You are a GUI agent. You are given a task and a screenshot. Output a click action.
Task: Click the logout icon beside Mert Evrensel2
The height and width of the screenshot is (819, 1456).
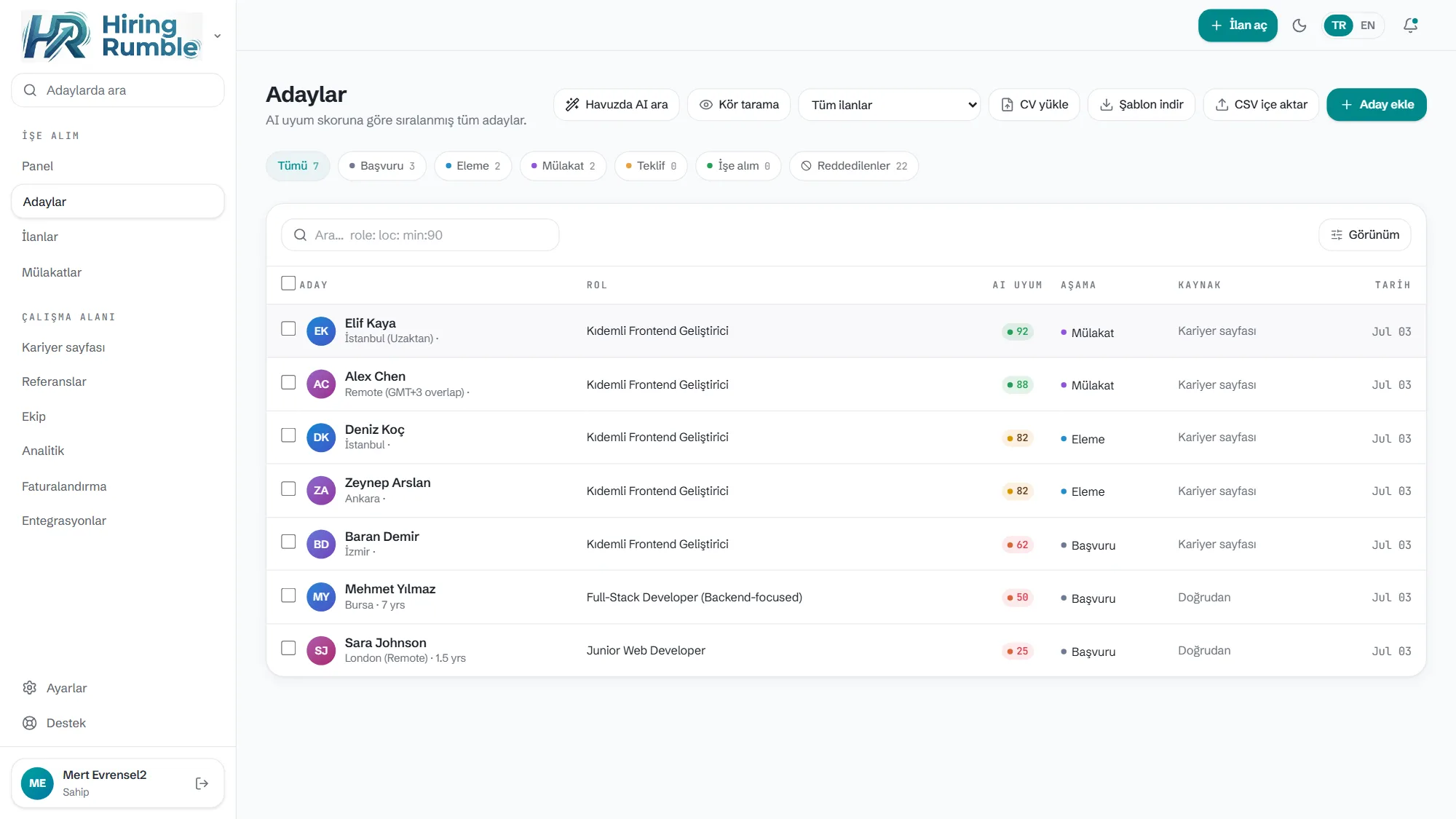pos(202,783)
